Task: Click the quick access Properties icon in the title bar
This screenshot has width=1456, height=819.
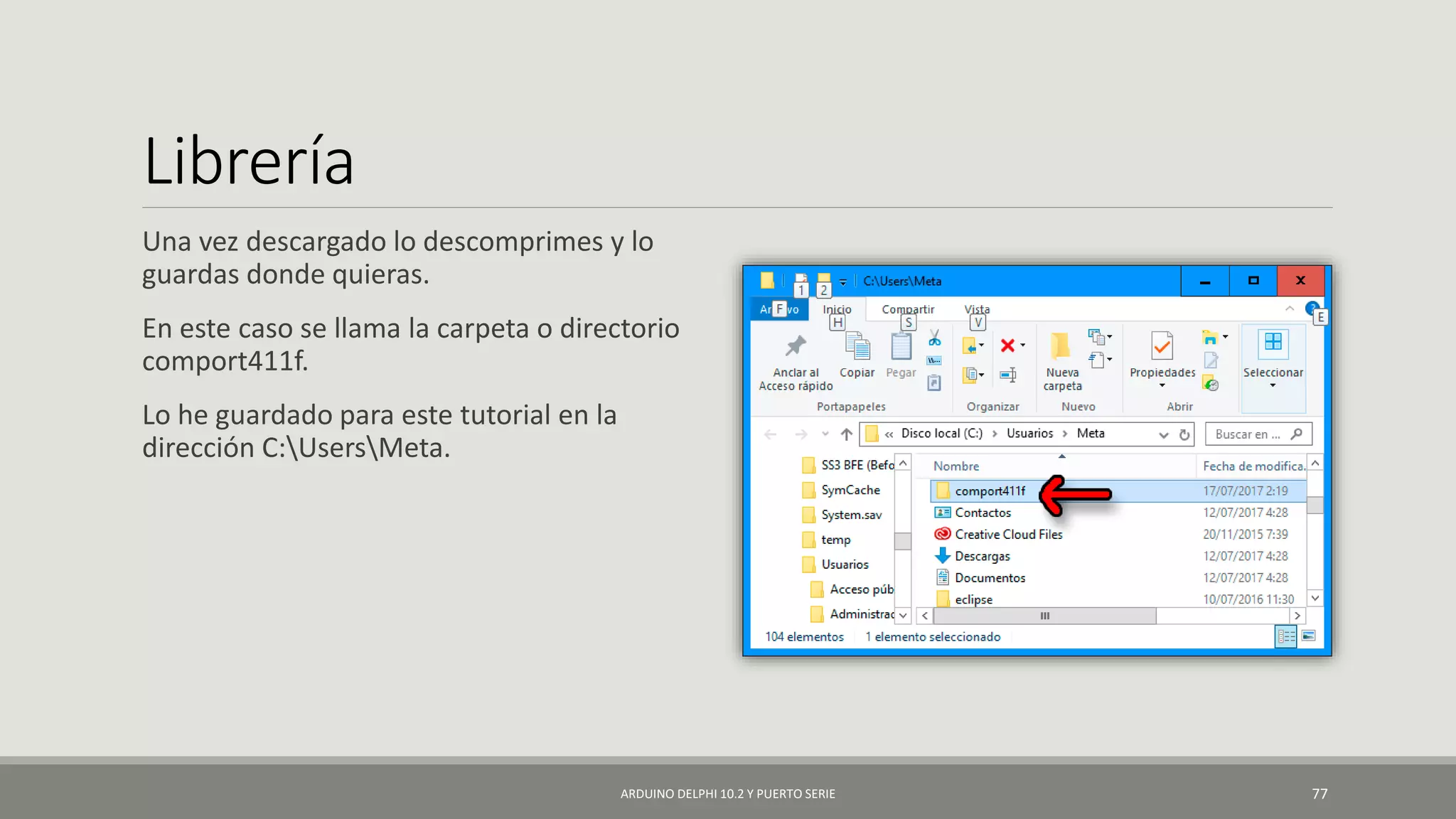Action: (x=801, y=280)
